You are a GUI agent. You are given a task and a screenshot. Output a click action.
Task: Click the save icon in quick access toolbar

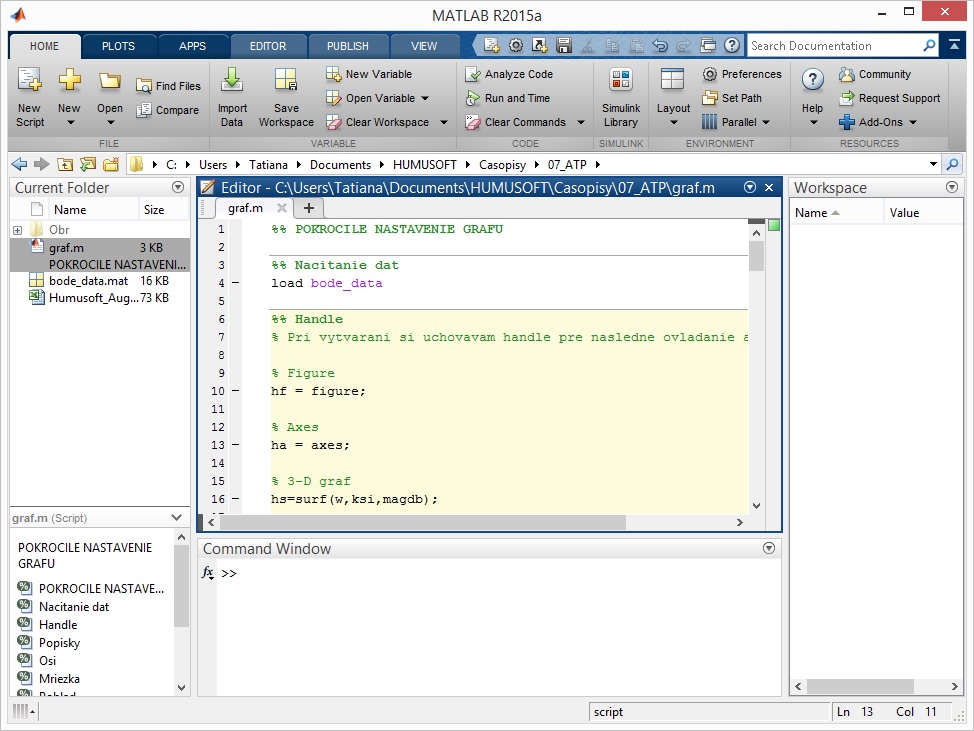(563, 45)
